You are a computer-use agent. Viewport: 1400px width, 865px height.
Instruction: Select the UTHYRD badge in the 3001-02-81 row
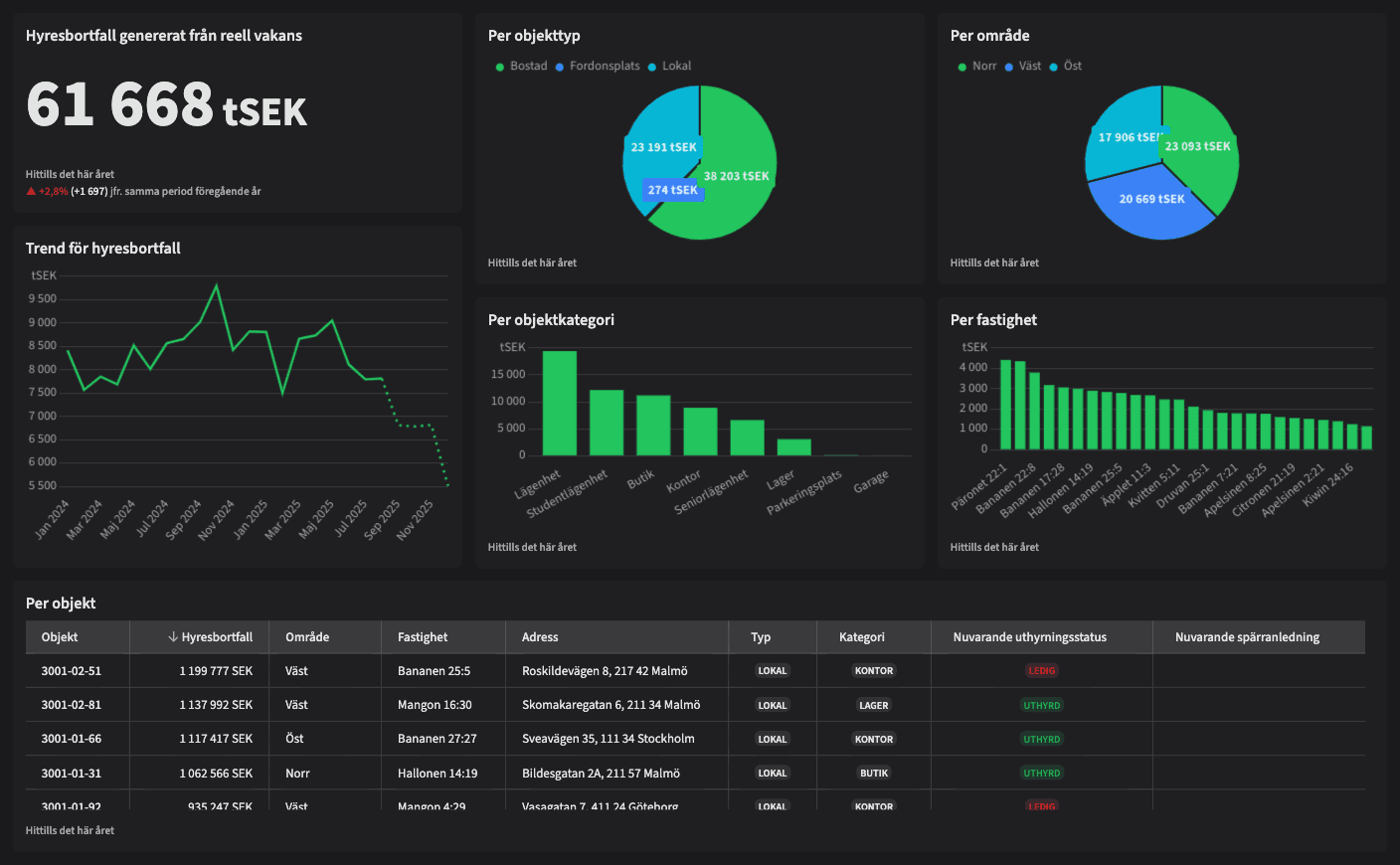coord(1041,705)
